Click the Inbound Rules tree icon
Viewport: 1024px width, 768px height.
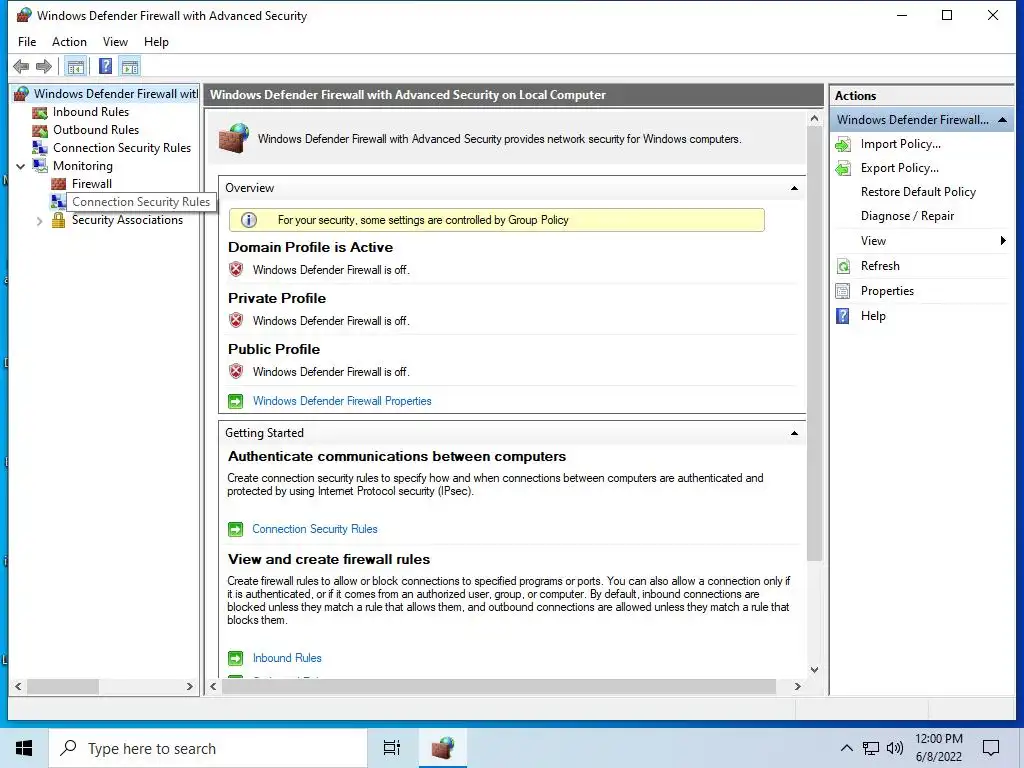[40, 112]
